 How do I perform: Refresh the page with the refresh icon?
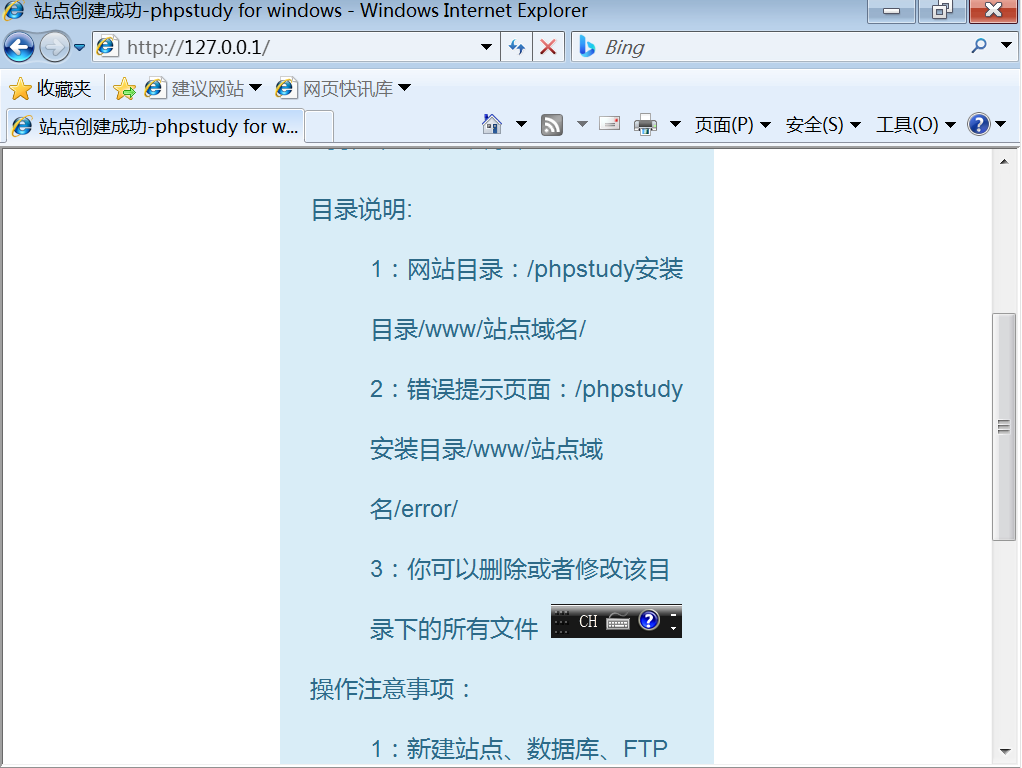517,46
